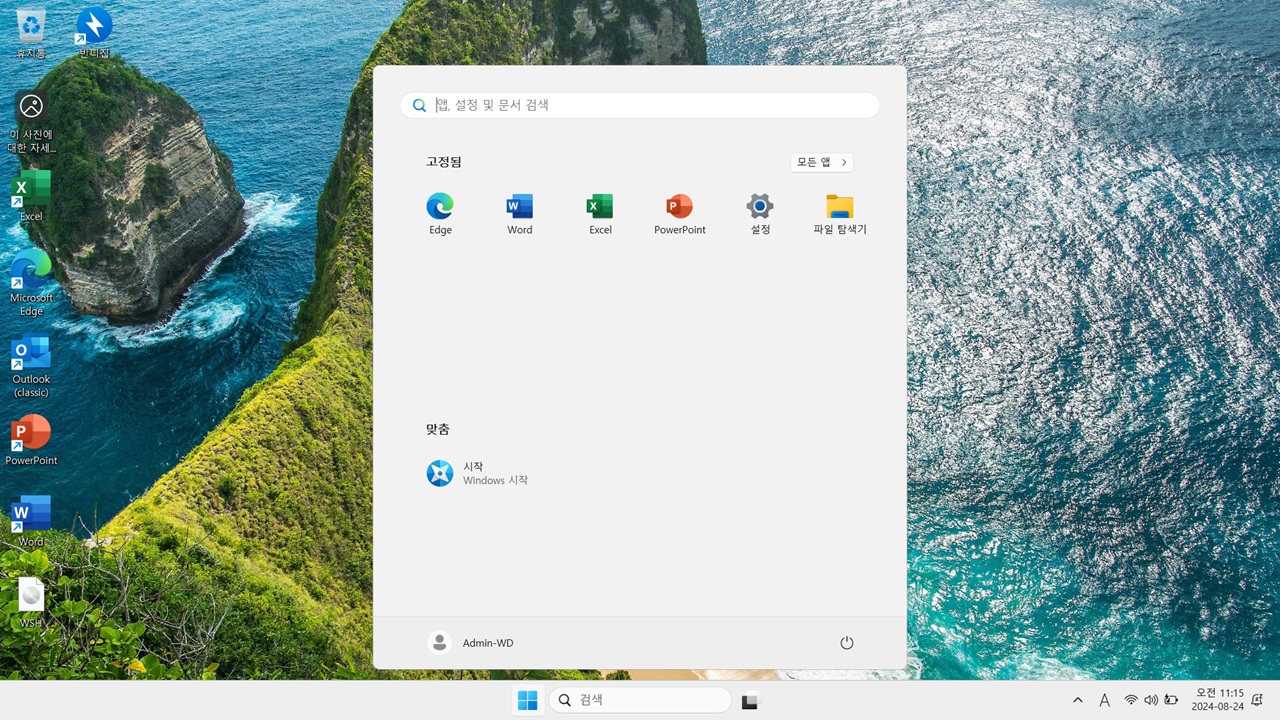Open the clock showing 오전 11:15
The image size is (1280, 720).
(1217, 700)
